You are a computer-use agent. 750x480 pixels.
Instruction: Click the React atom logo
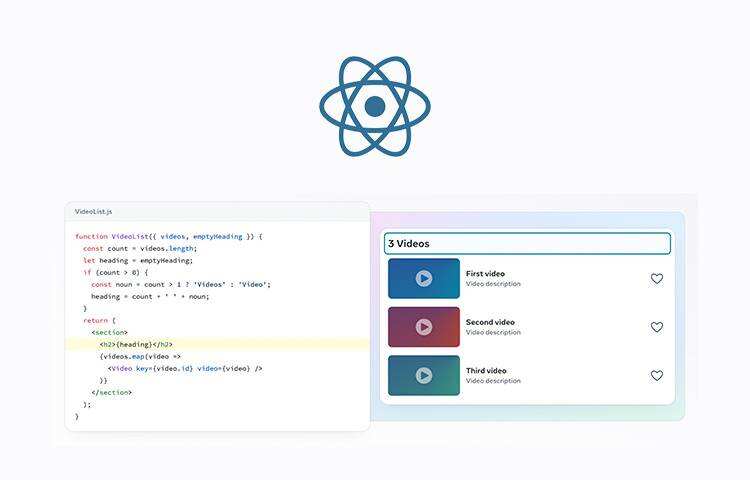tap(375, 107)
